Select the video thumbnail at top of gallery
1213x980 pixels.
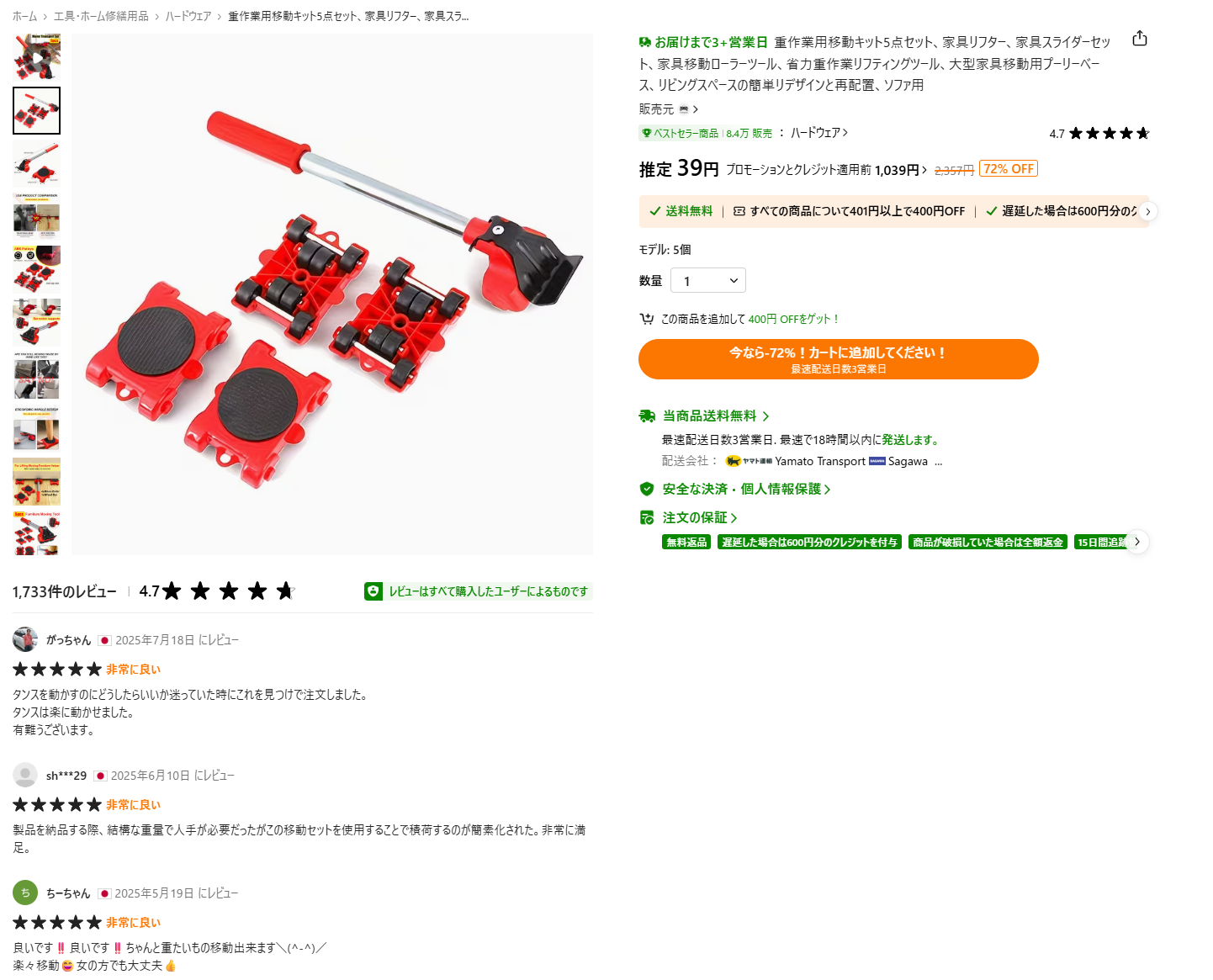point(36,57)
